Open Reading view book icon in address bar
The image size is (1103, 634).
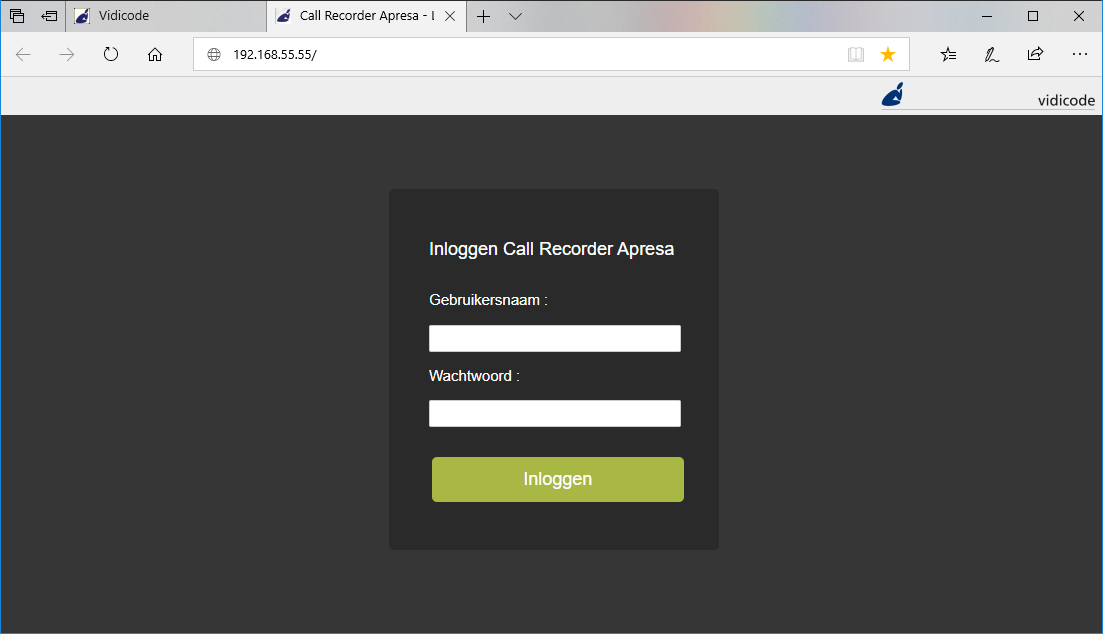click(855, 54)
